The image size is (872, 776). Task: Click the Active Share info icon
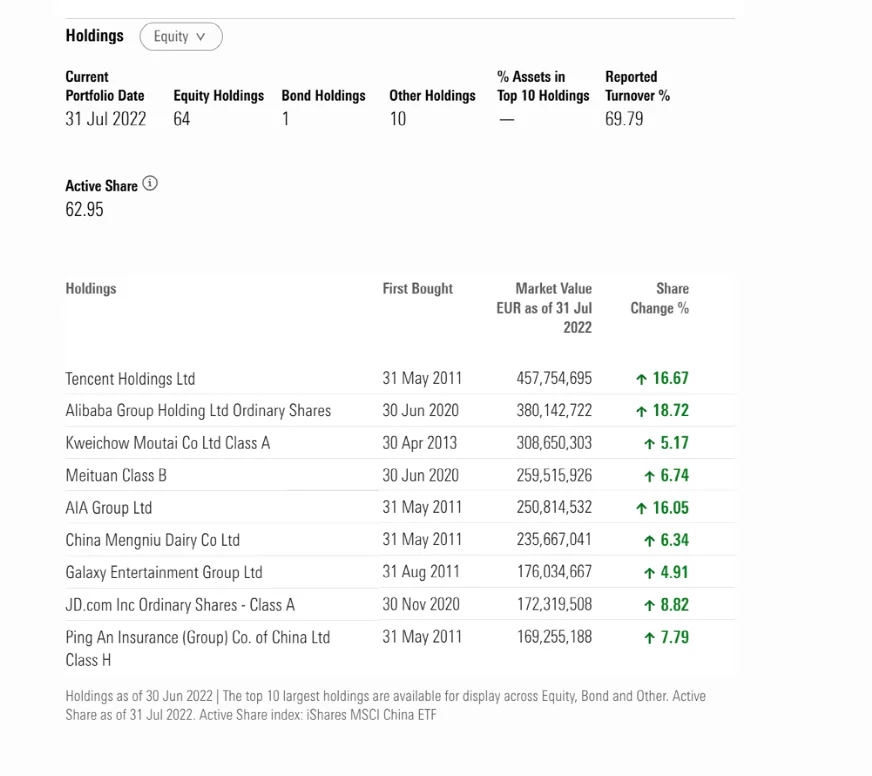pos(150,184)
